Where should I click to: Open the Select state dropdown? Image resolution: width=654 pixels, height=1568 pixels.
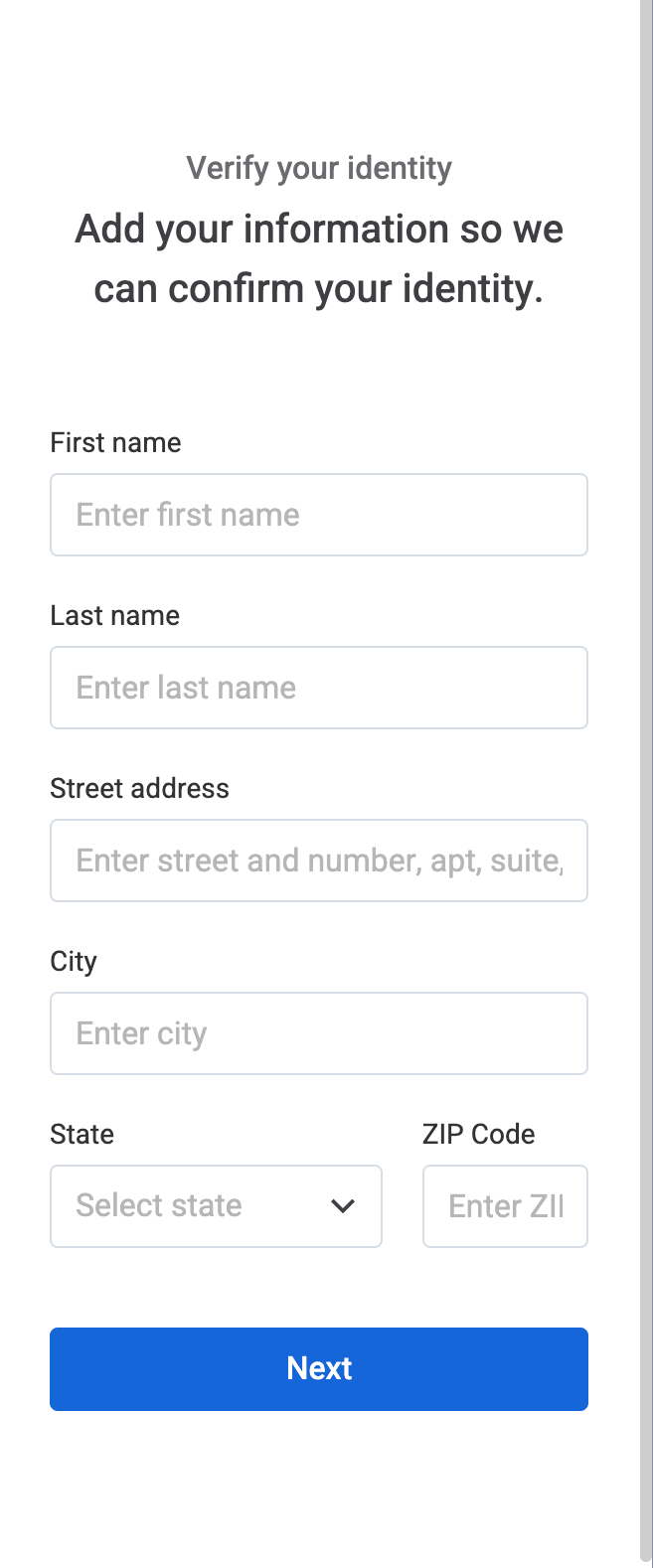[x=216, y=1206]
